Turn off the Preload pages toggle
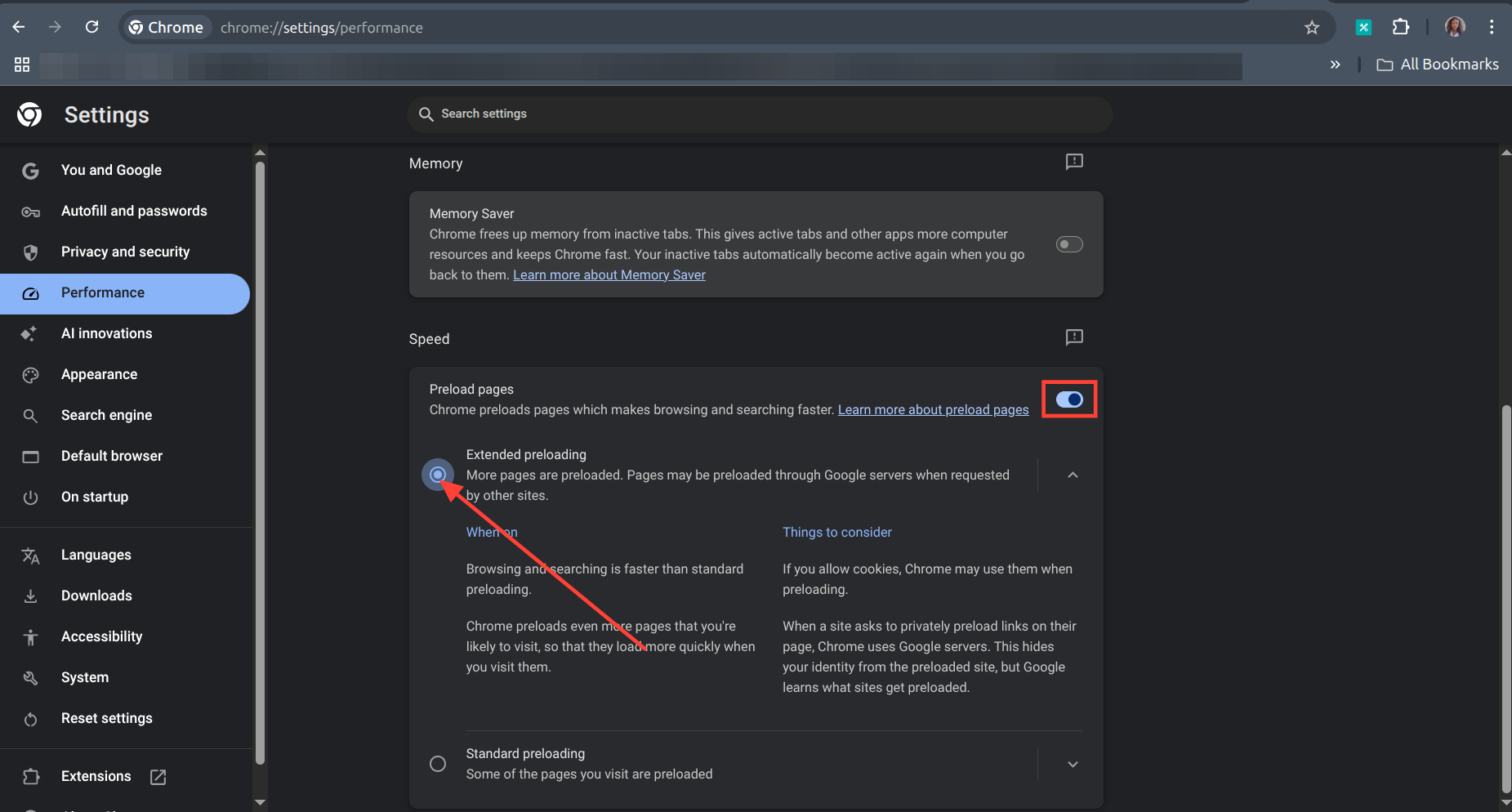 tap(1069, 399)
